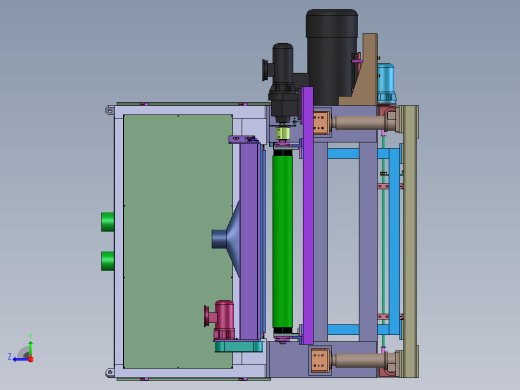
Task: Select the large black motor on top
Action: pos(332,57)
